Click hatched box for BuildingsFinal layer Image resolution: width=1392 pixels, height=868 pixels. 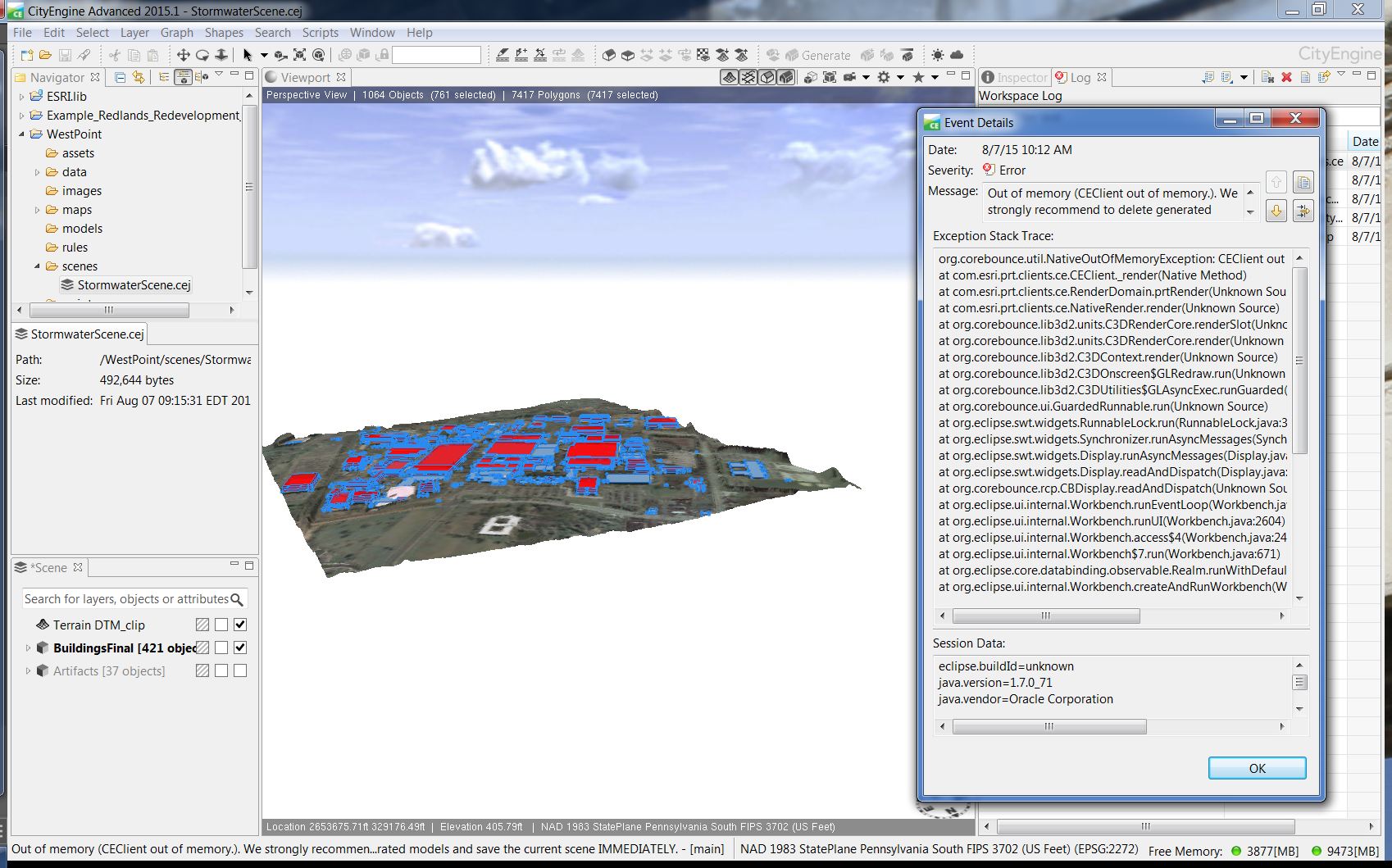click(202, 648)
